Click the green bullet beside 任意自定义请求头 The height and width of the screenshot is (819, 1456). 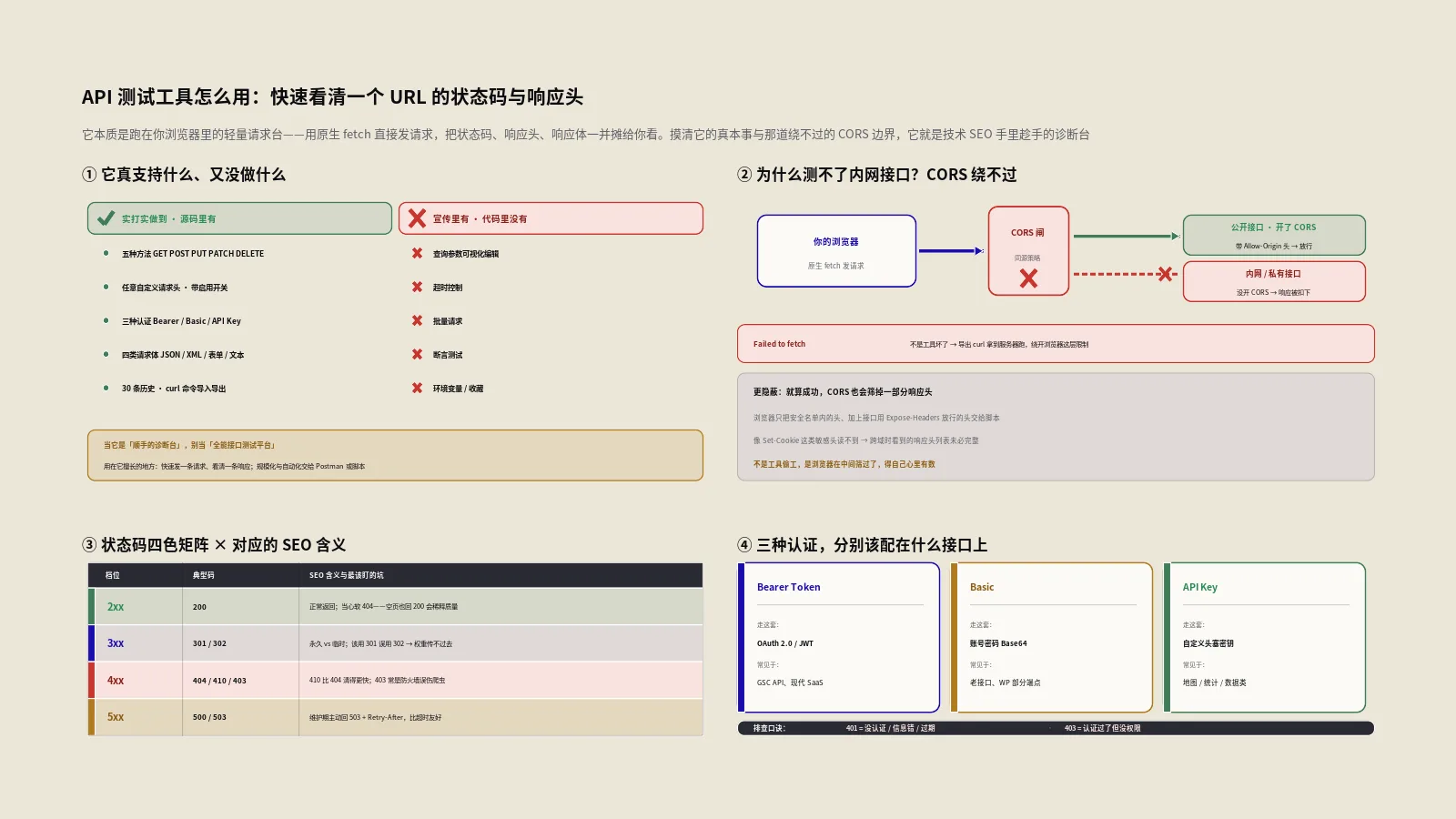pos(106,288)
